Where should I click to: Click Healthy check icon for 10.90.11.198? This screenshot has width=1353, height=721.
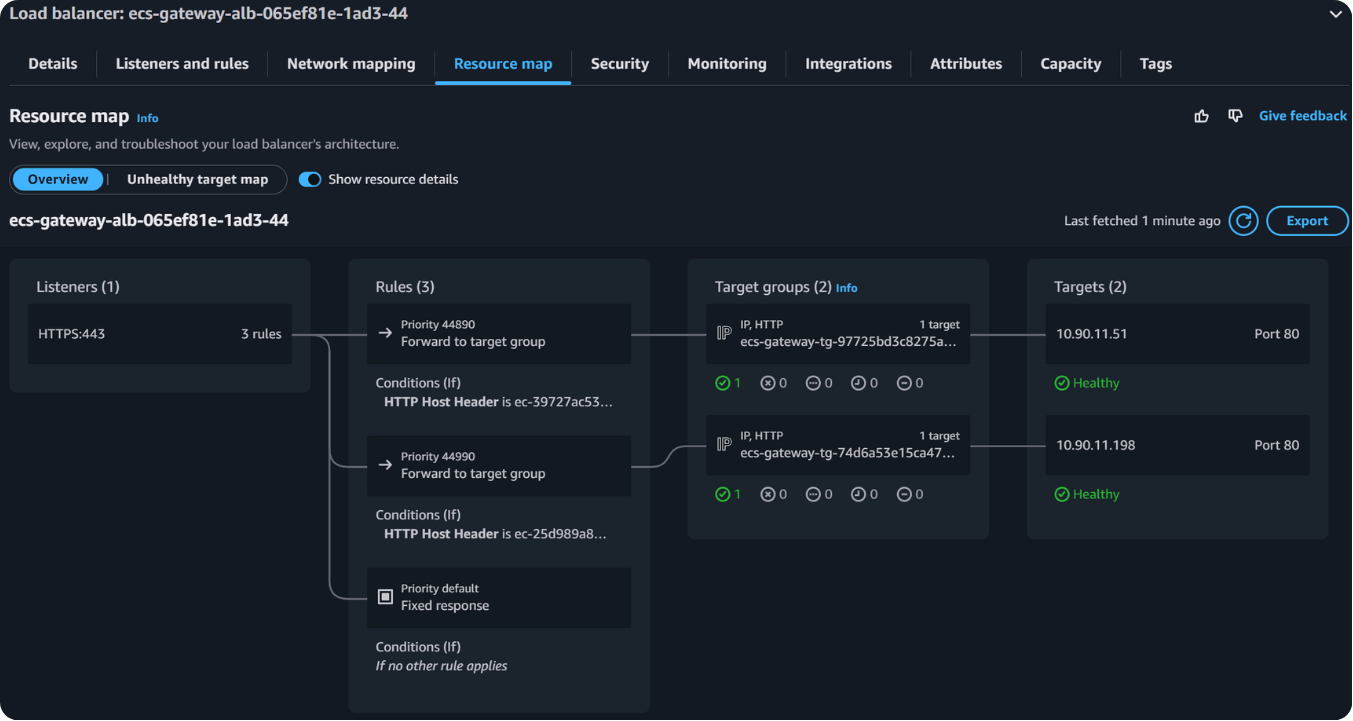[x=1062, y=494]
